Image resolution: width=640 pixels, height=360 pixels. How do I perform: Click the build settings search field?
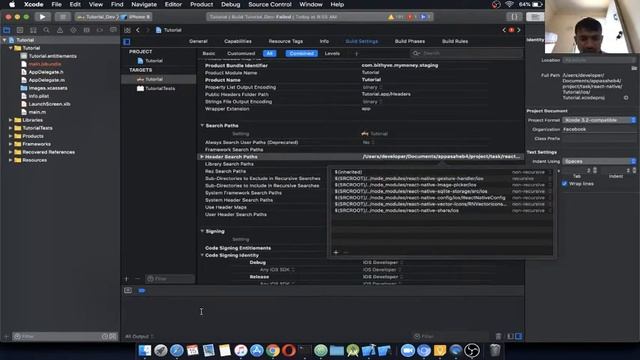coord(466,53)
